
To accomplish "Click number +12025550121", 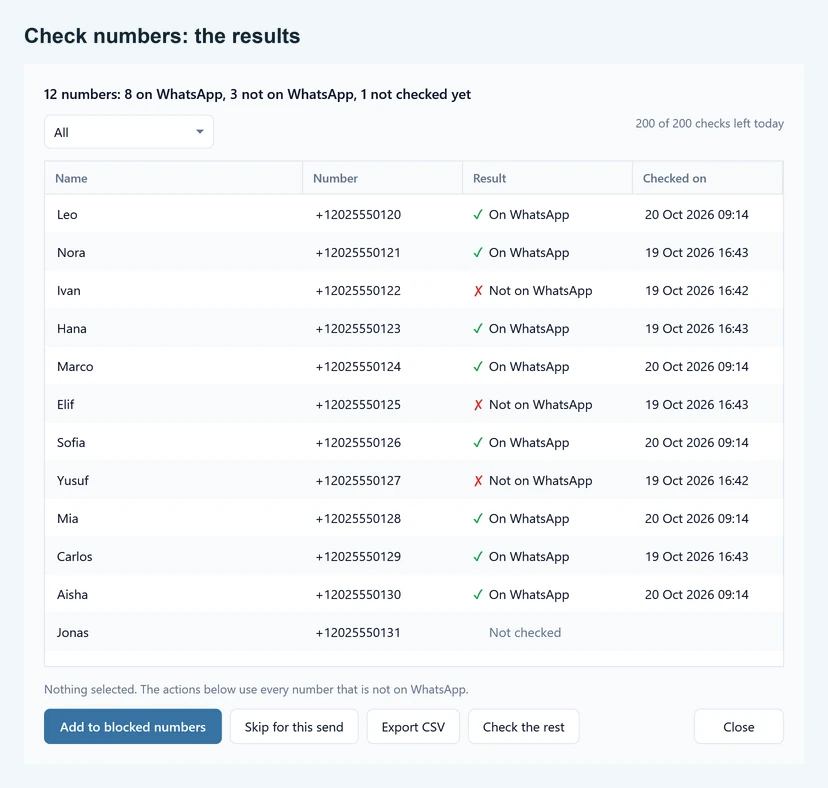I will pyautogui.click(x=358, y=252).
